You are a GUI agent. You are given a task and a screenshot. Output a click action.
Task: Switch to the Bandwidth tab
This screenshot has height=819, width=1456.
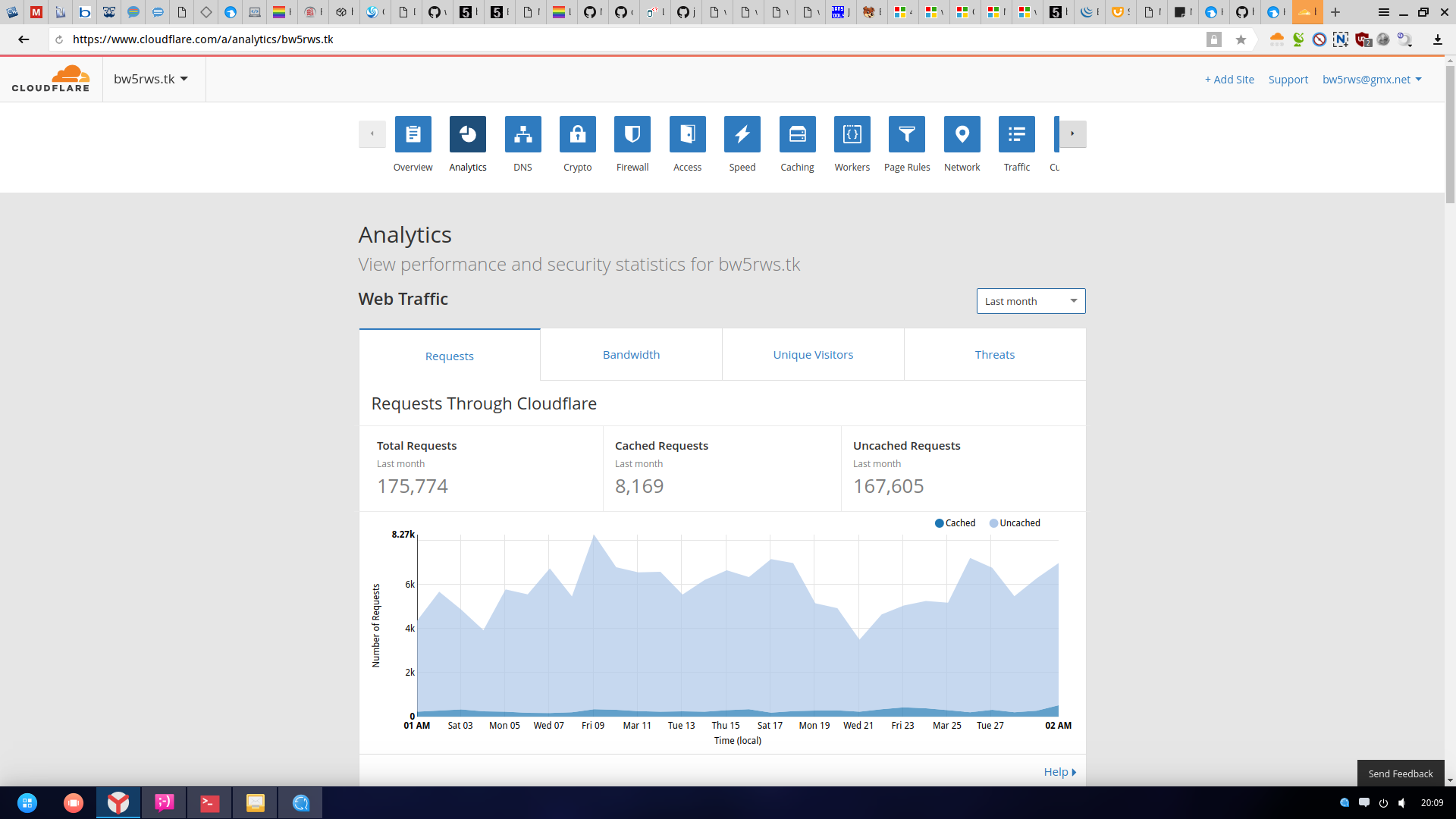pyautogui.click(x=631, y=355)
